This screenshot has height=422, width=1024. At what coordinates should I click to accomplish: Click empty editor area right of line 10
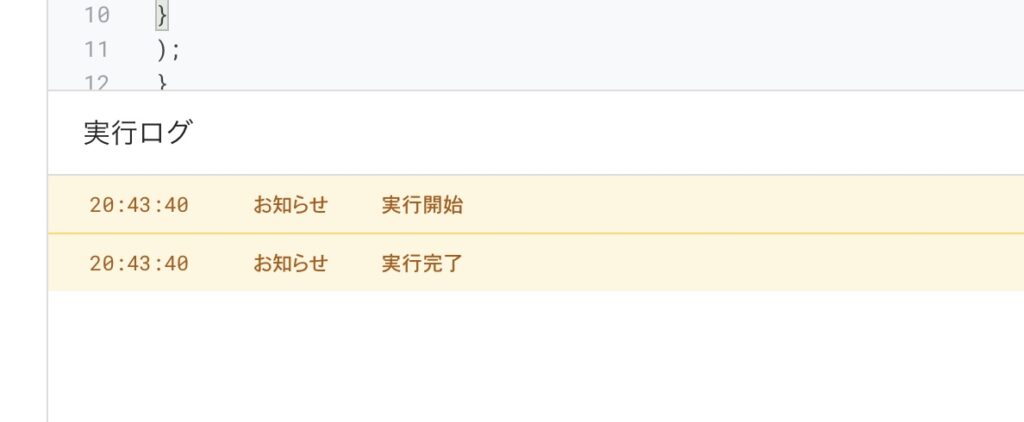coord(600,16)
